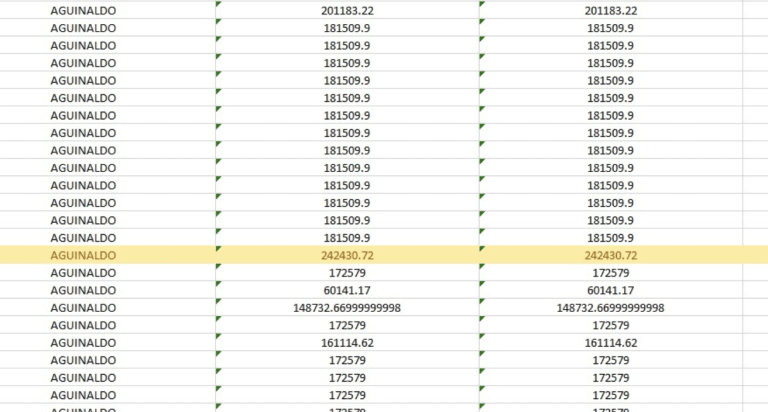Select the AGUINALDO label beside 60141.17

point(83,291)
